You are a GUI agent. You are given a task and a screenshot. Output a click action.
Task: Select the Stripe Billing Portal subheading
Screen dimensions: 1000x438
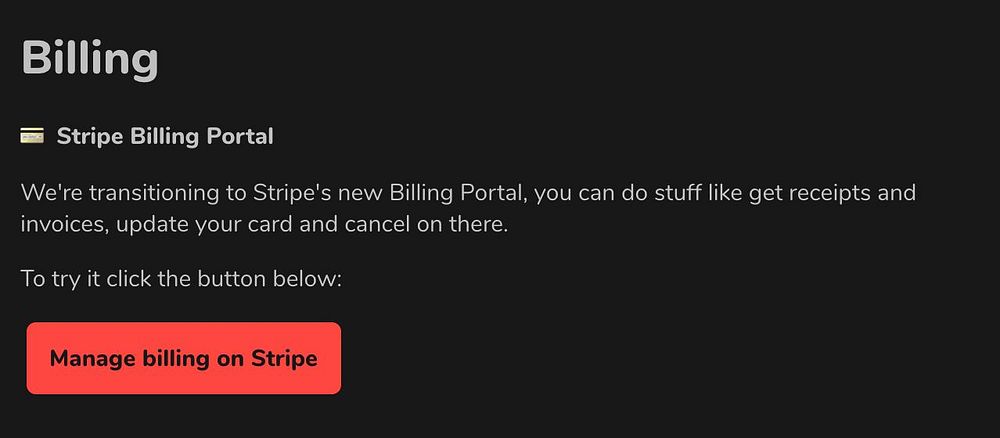(x=164, y=136)
